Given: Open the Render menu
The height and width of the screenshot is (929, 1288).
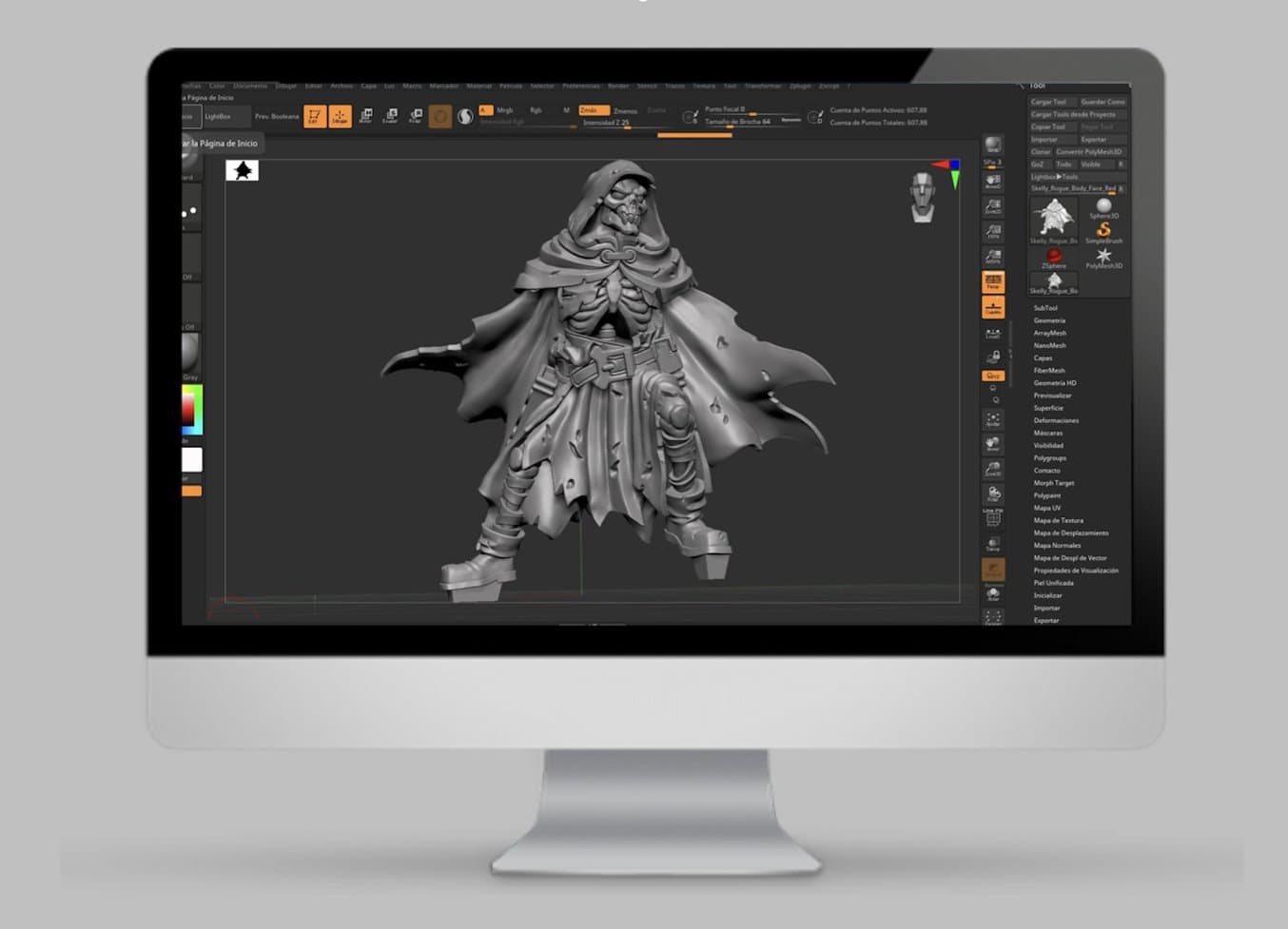Looking at the screenshot, I should [618, 86].
